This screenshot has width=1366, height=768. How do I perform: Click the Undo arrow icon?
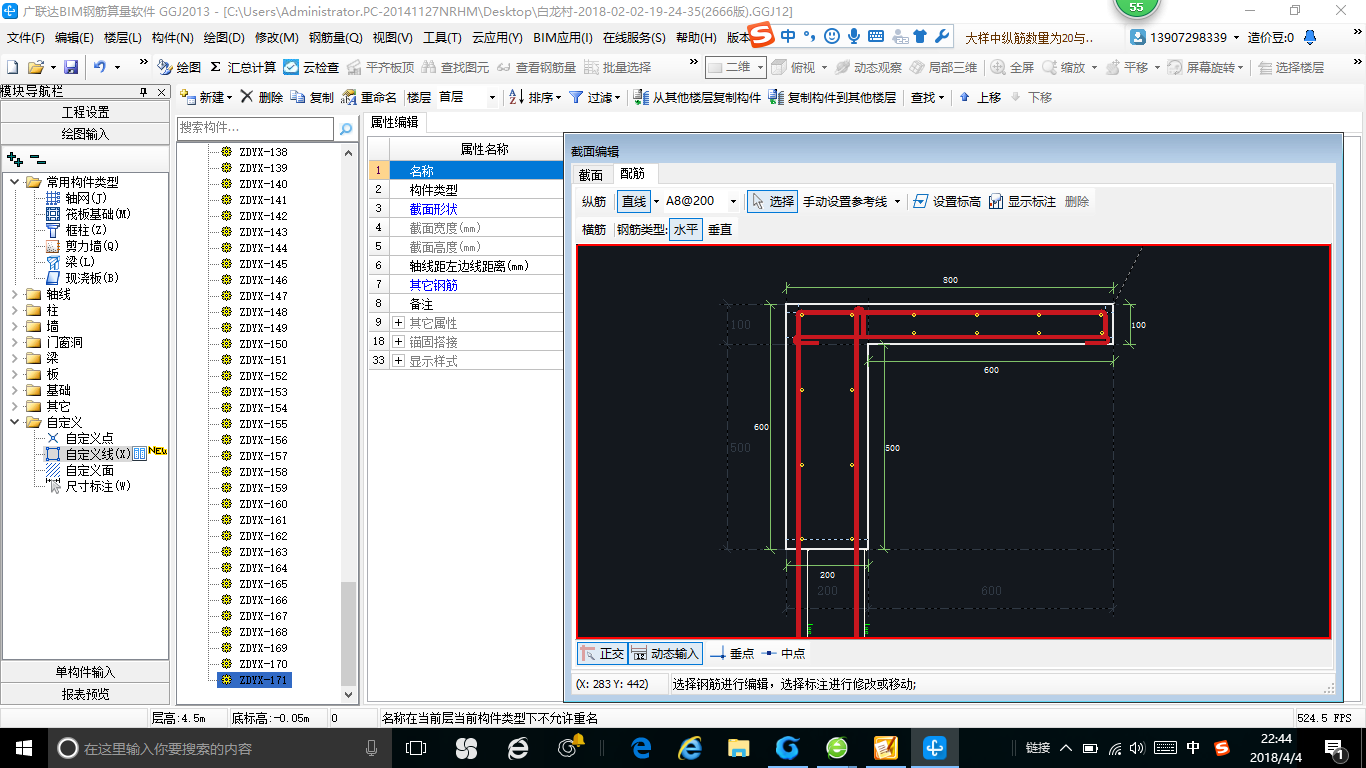[100, 67]
